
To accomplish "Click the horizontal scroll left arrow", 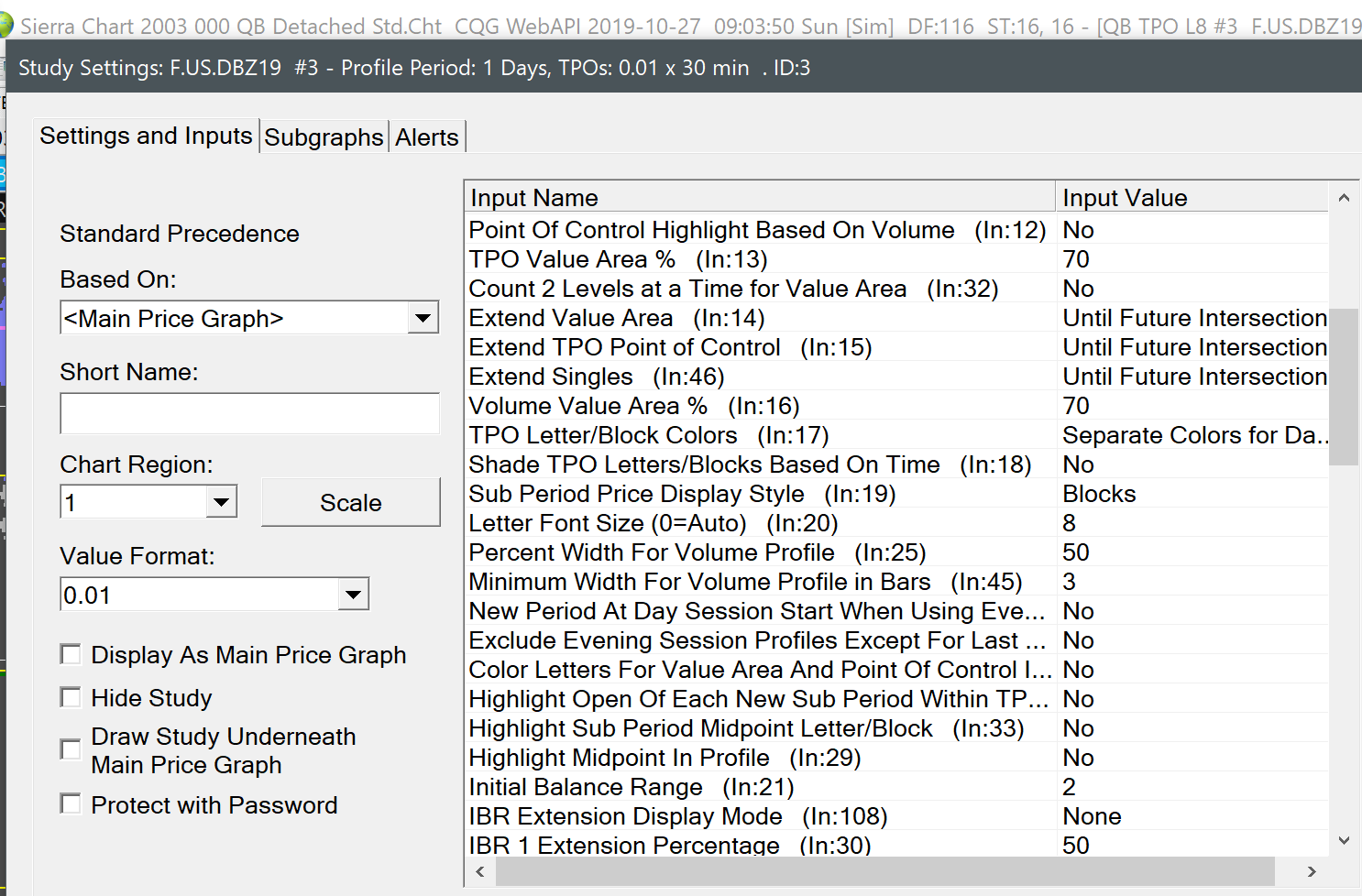I will coord(480,871).
